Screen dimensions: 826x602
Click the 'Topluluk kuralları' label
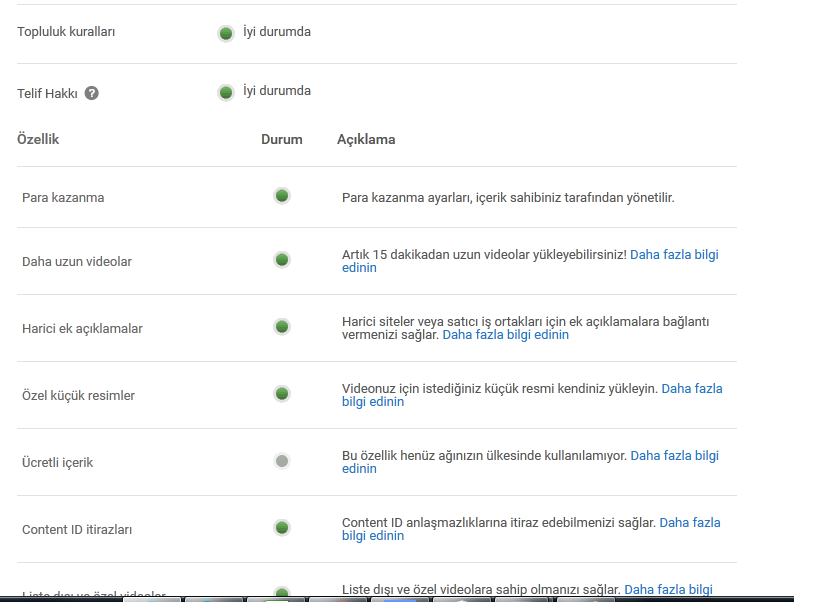click(66, 32)
